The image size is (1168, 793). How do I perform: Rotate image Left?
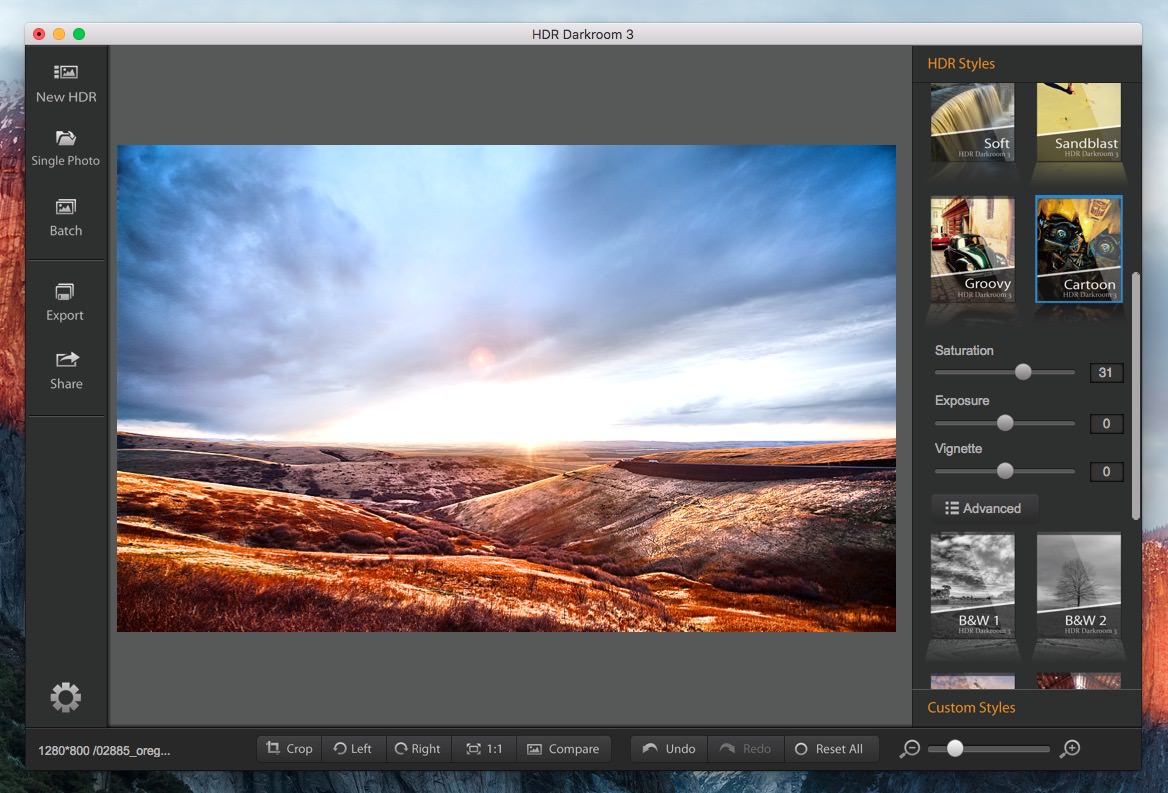[x=353, y=749]
